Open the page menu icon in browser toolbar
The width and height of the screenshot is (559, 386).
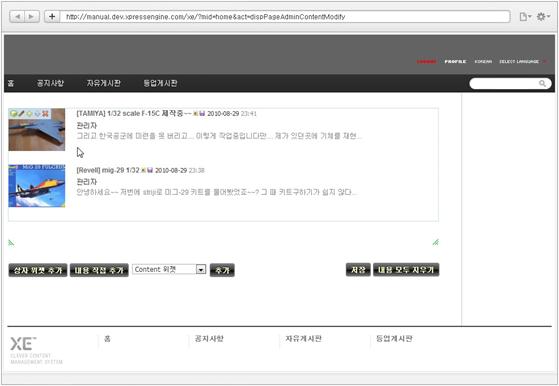coord(525,16)
